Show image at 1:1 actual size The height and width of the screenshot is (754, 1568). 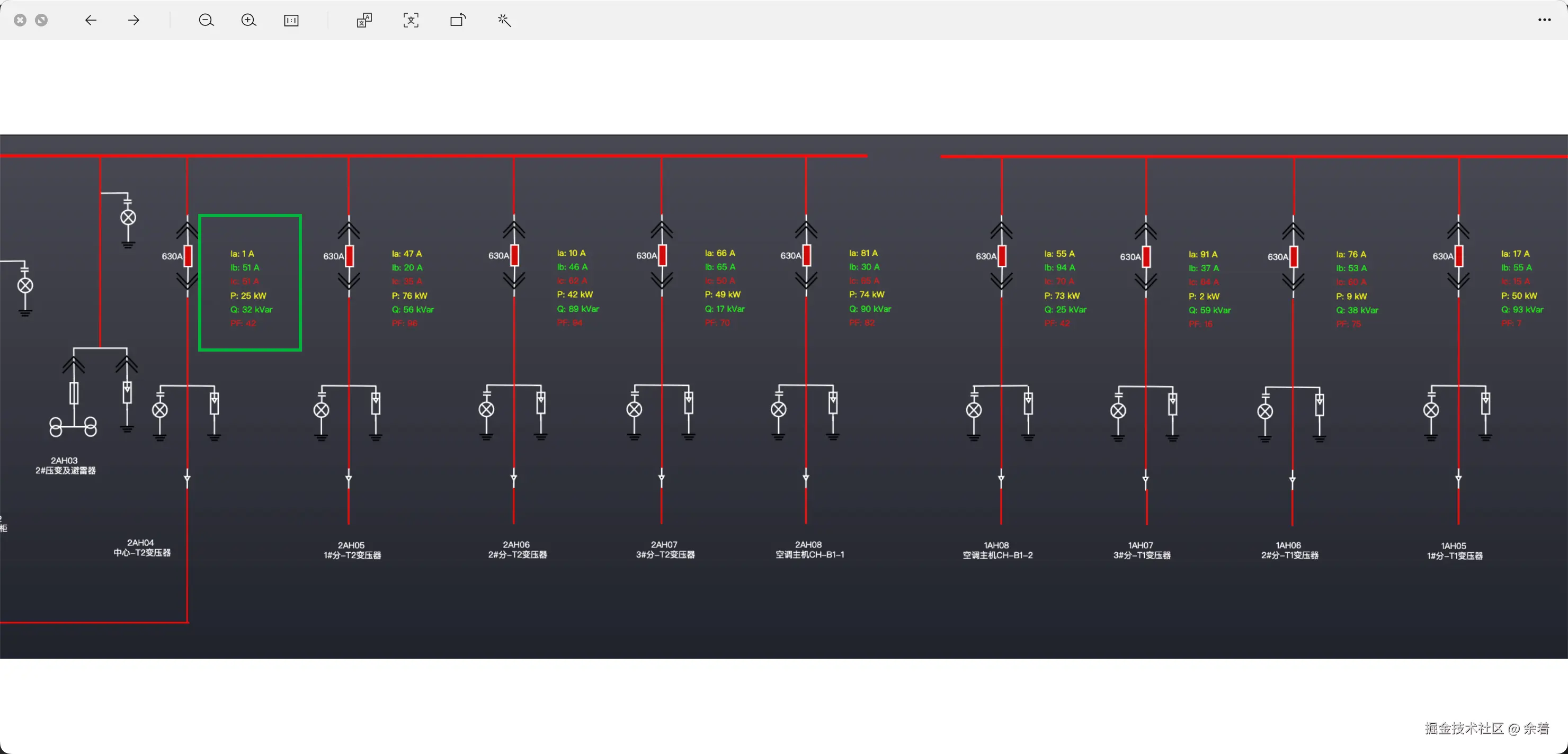pos(291,20)
